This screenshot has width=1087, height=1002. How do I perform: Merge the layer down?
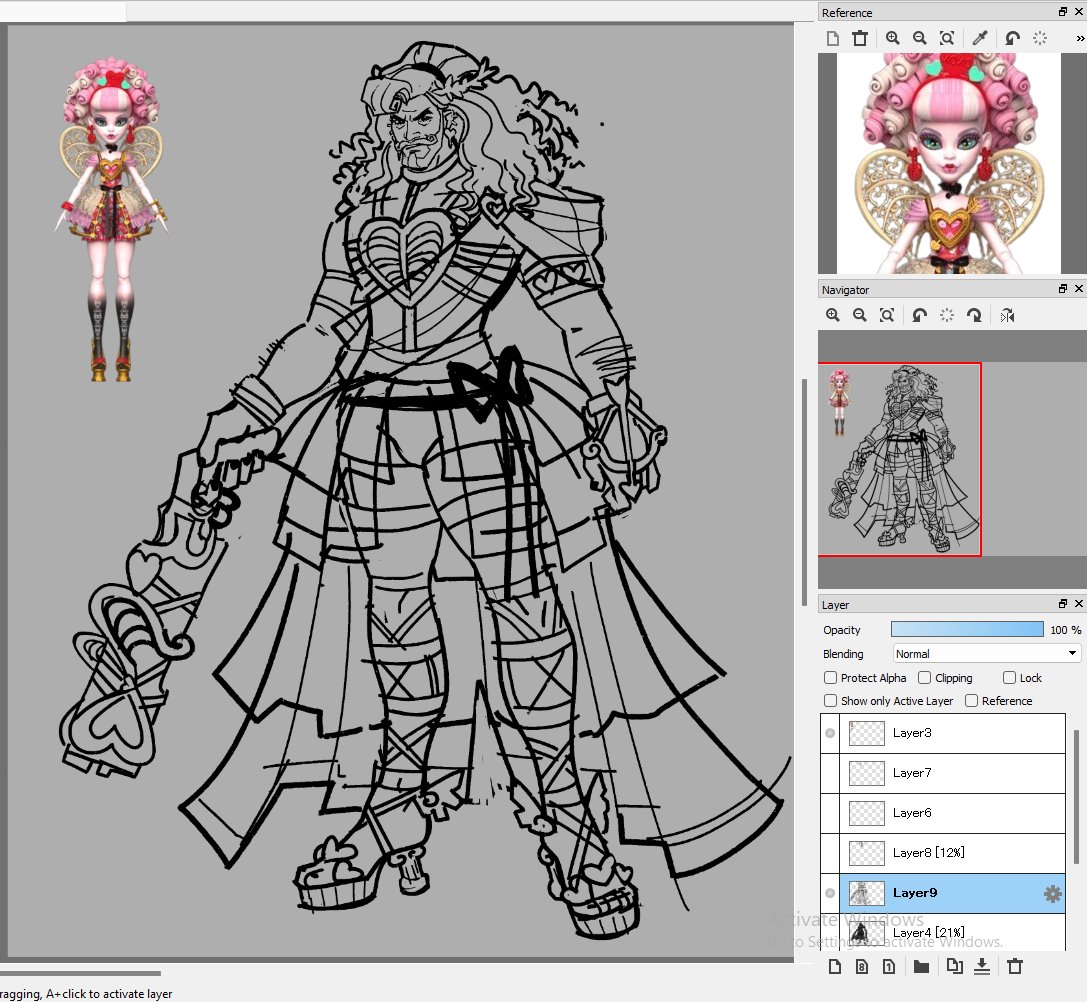pos(982,966)
